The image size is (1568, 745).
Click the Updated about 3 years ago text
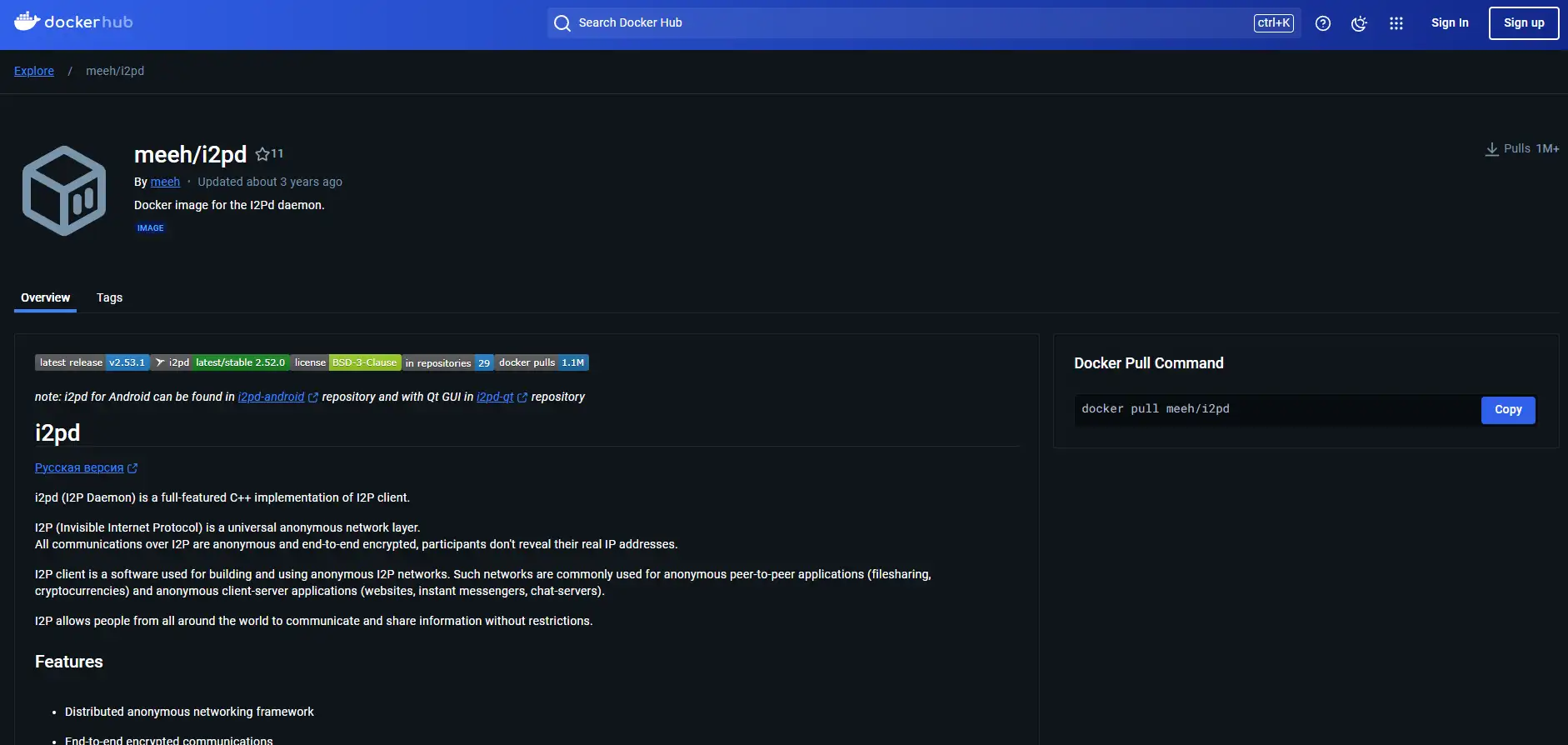(270, 182)
